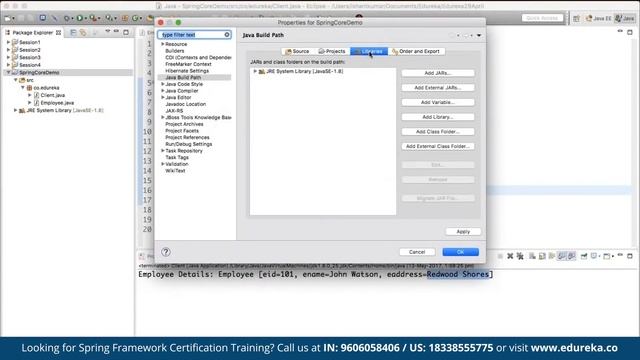Select FreeMarker Context property page
Image resolution: width=640 pixels, height=360 pixels.
click(188, 64)
